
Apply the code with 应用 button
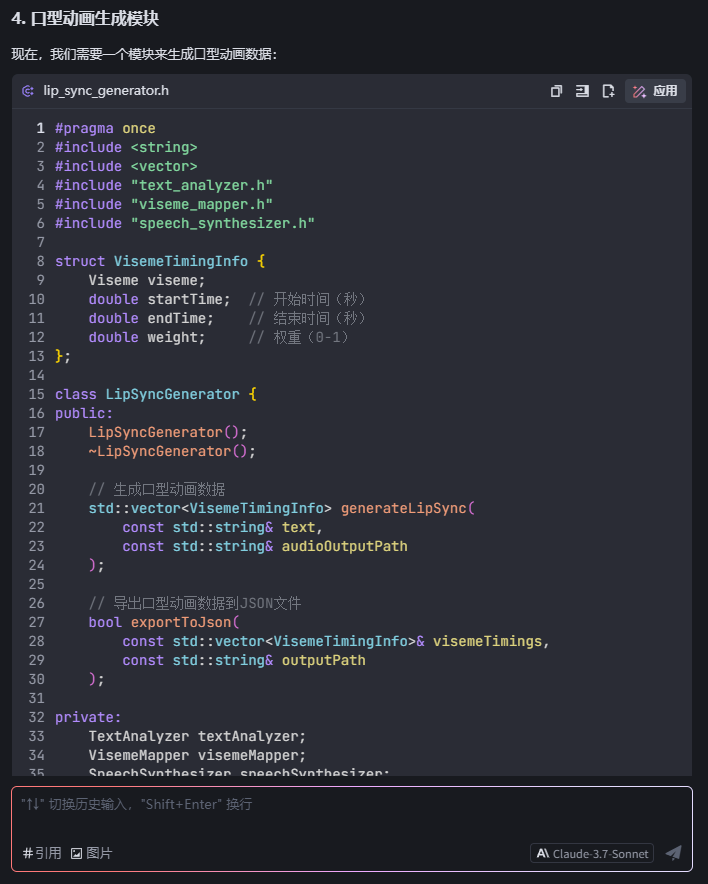[655, 91]
